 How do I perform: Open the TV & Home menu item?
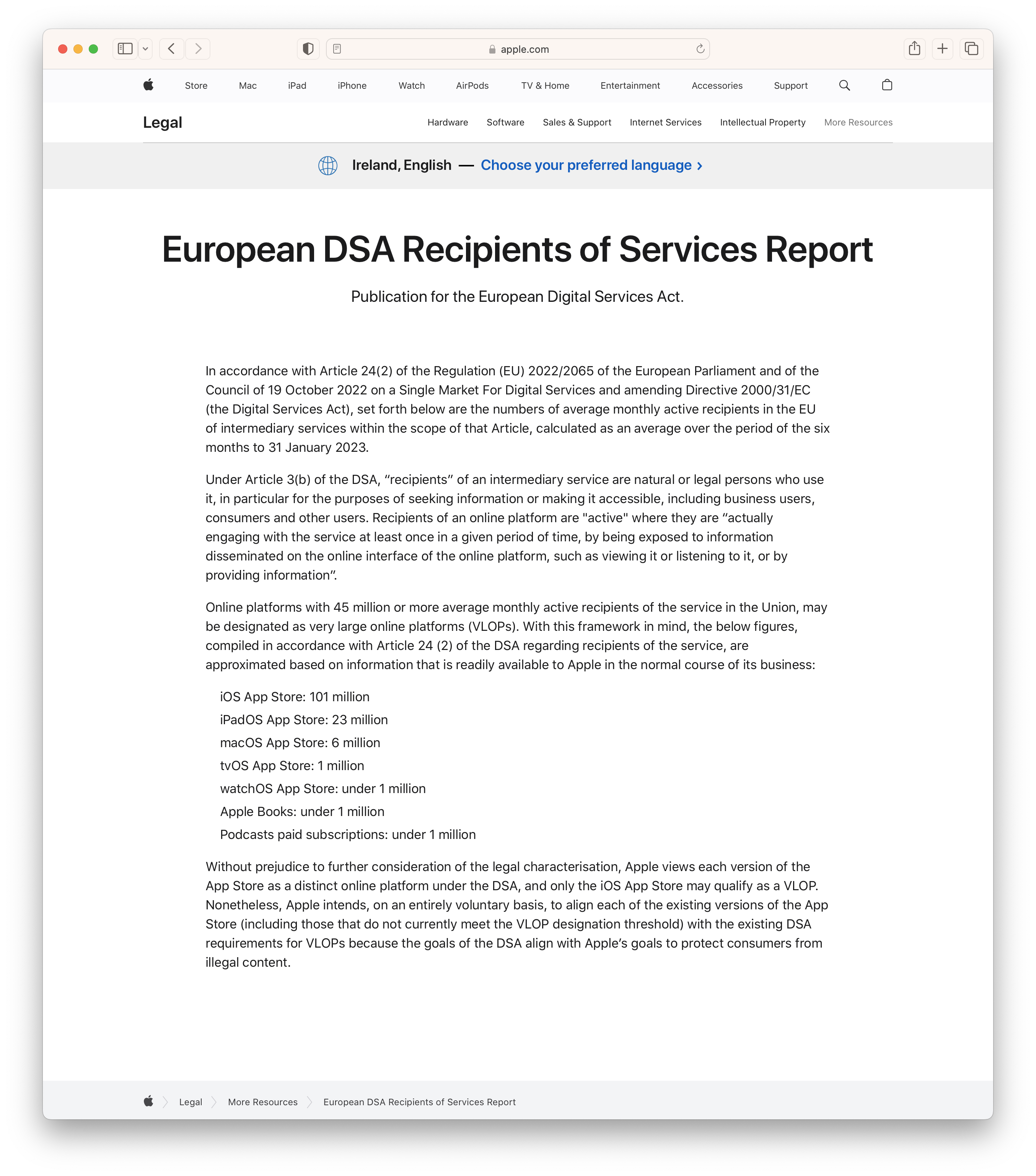tap(545, 86)
